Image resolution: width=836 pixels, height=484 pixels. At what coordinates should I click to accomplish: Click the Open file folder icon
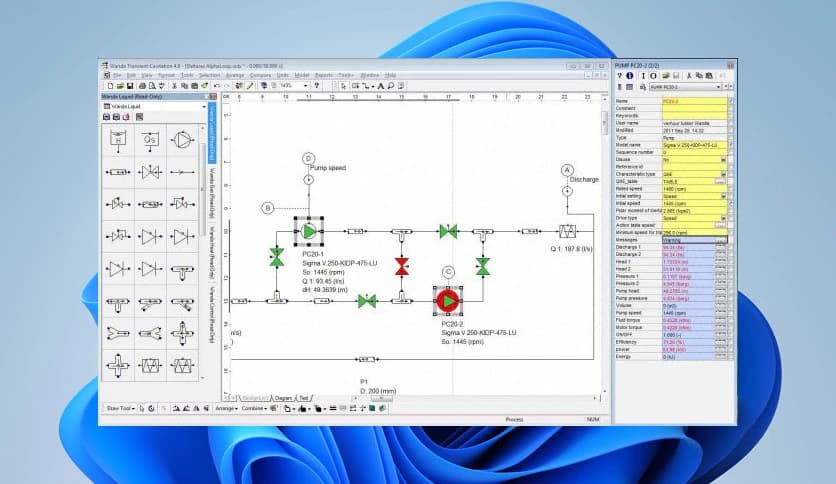118,86
